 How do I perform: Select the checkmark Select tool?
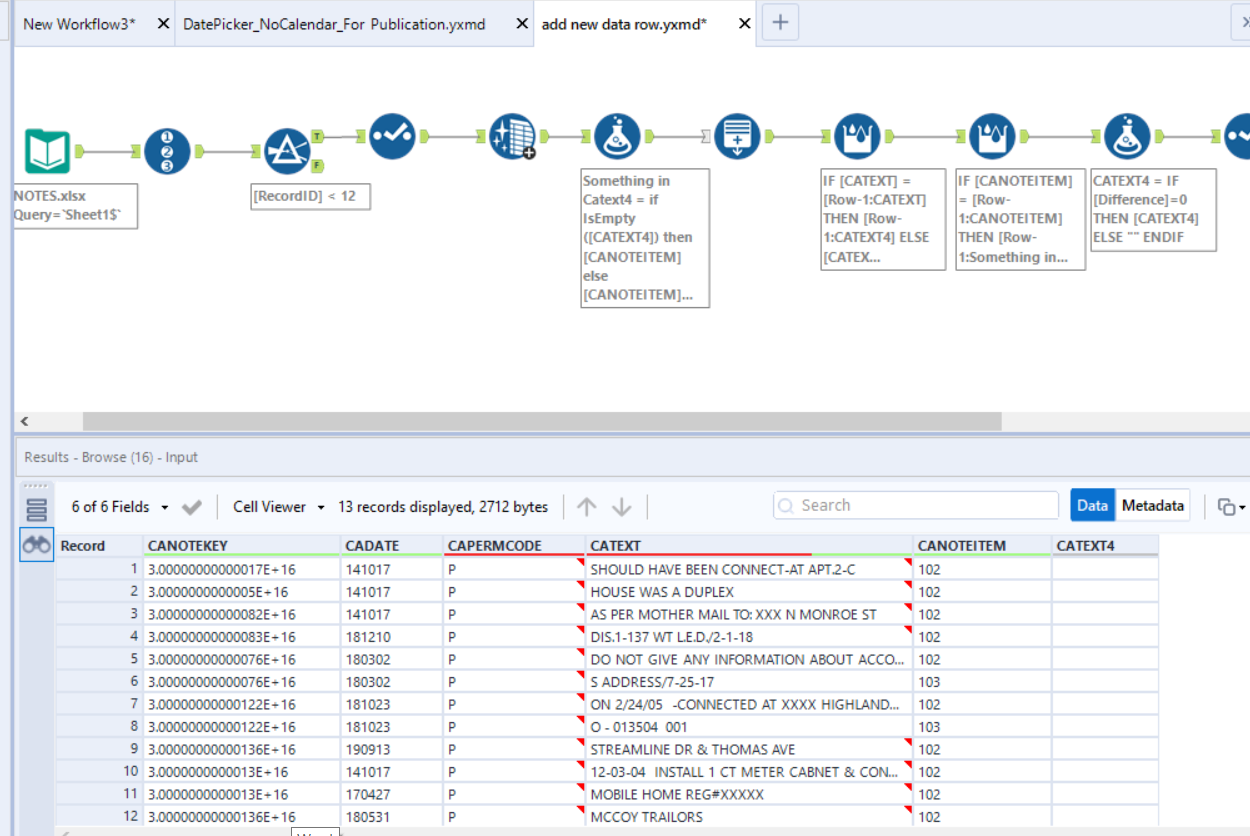click(392, 136)
